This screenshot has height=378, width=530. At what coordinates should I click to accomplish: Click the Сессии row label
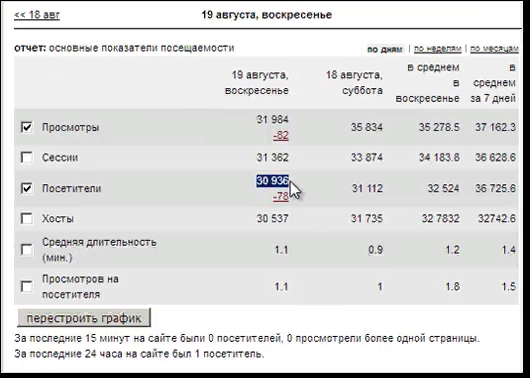[x=60, y=158]
